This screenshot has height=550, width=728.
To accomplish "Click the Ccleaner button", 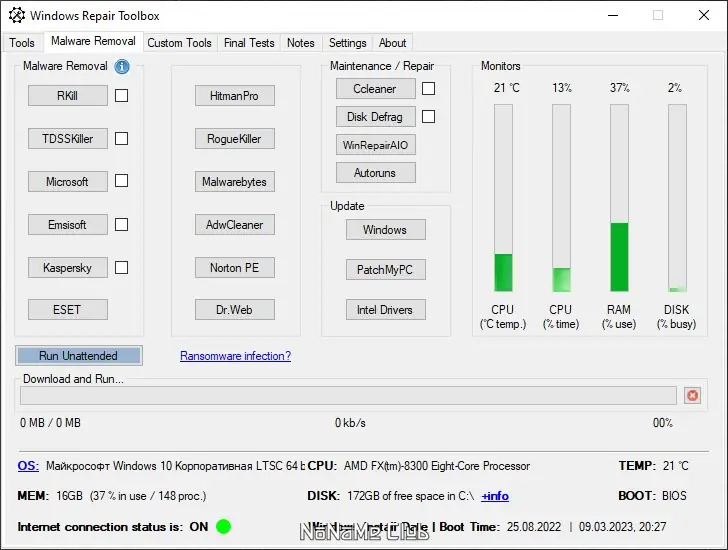I will coord(376,89).
